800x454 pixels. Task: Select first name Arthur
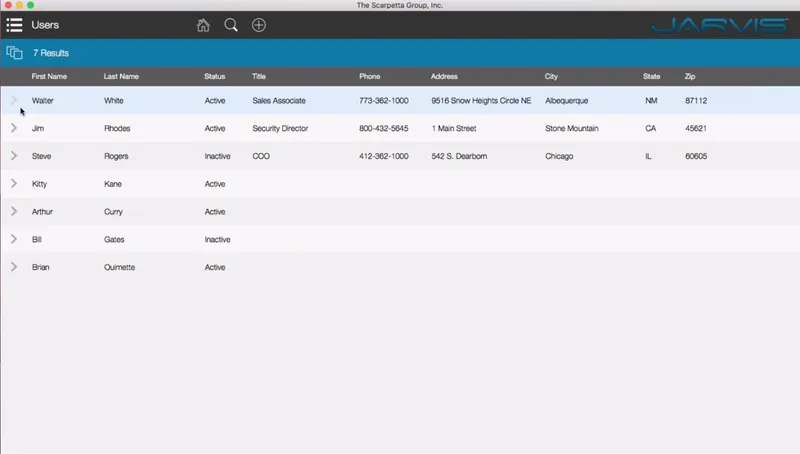click(42, 211)
